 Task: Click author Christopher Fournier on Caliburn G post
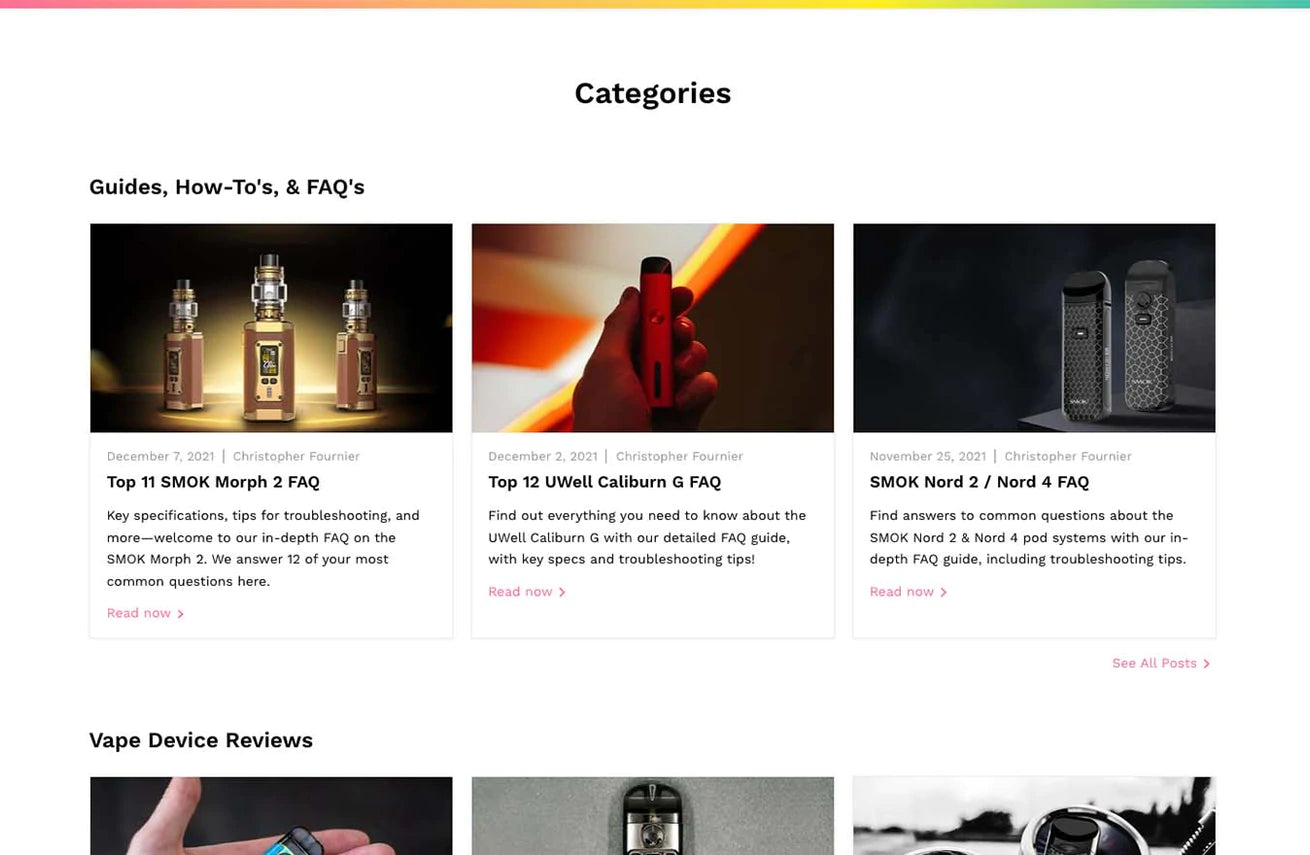pos(679,456)
